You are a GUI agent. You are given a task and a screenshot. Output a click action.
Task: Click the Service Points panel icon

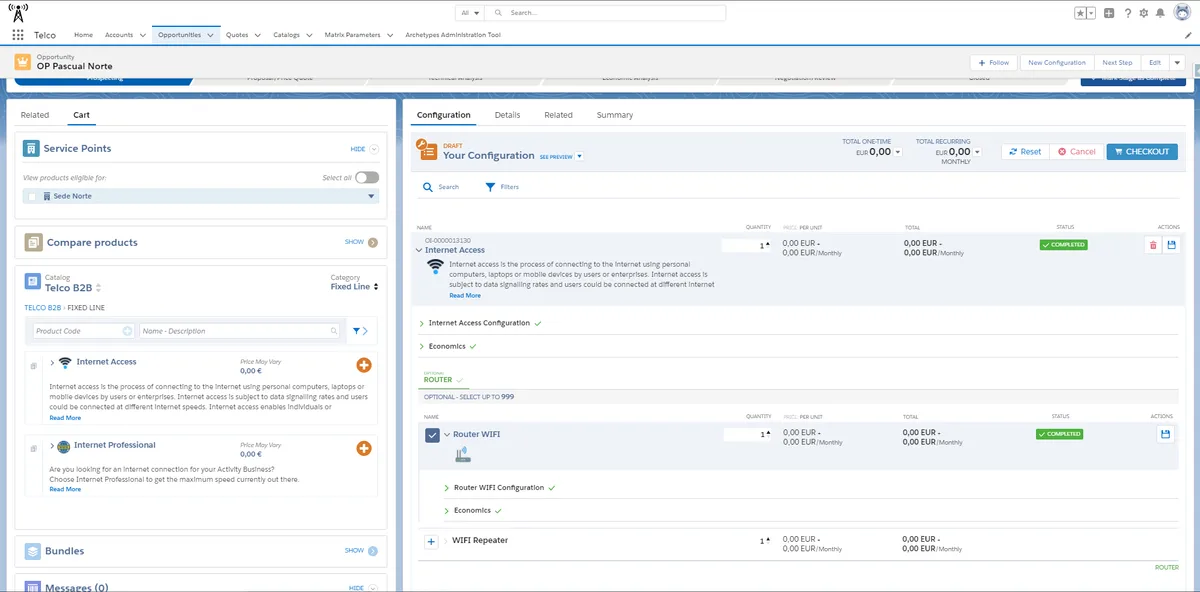coord(31,148)
